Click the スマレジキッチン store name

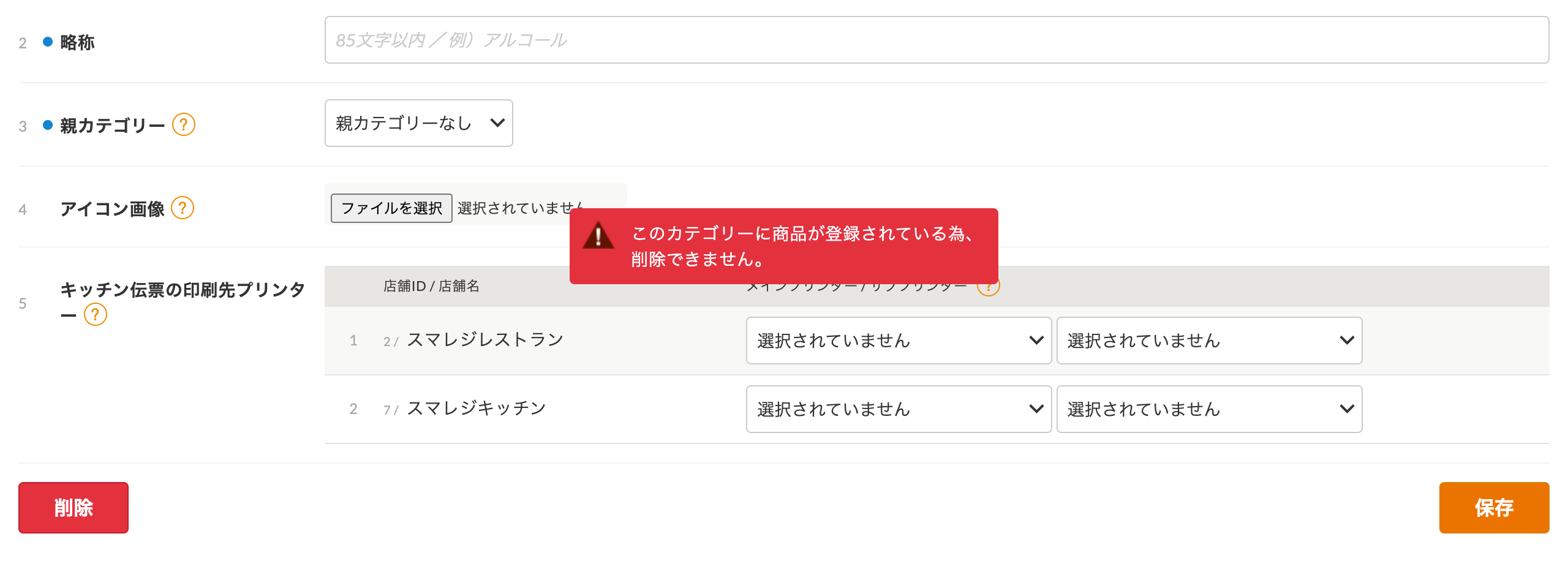coord(477,408)
